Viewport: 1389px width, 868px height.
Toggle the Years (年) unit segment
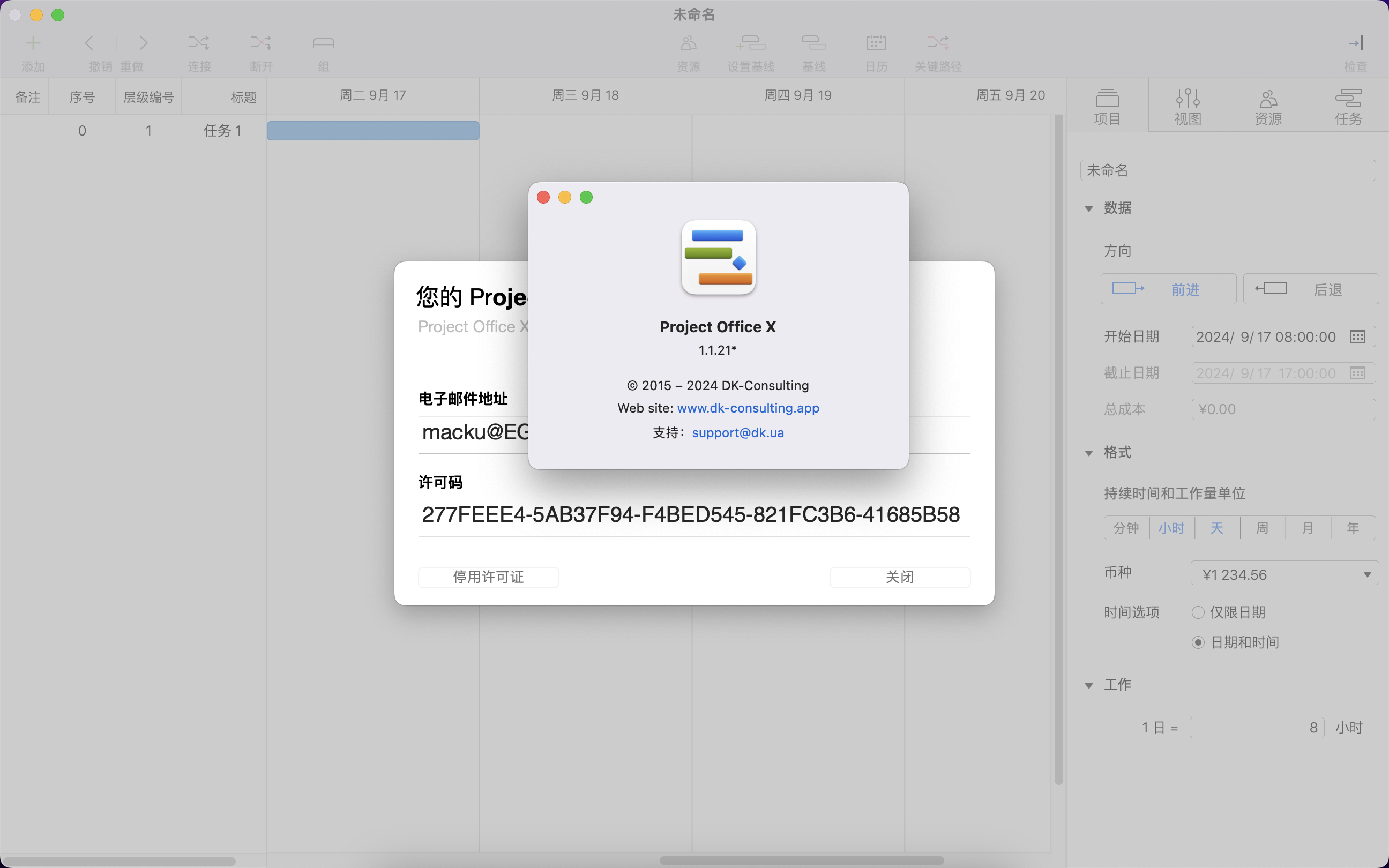click(1353, 528)
